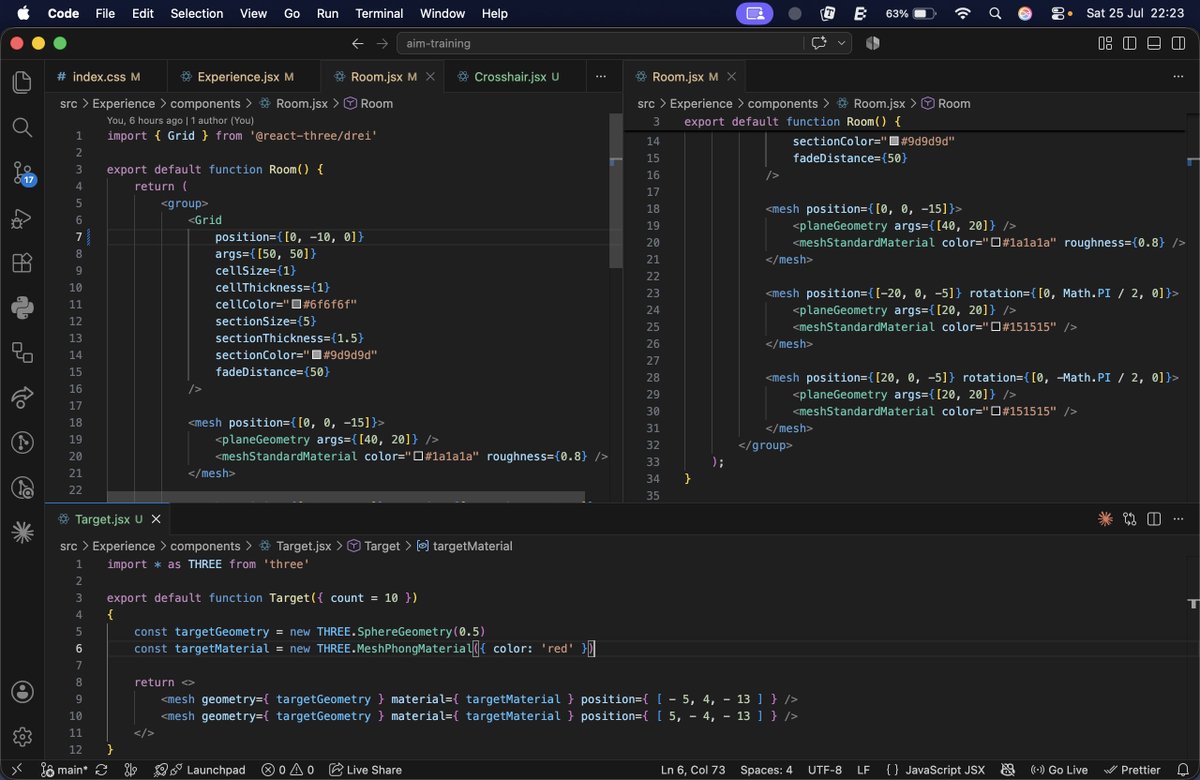Open more actions for Target.jsx editor group
This screenshot has height=780, width=1200.
[1179, 519]
